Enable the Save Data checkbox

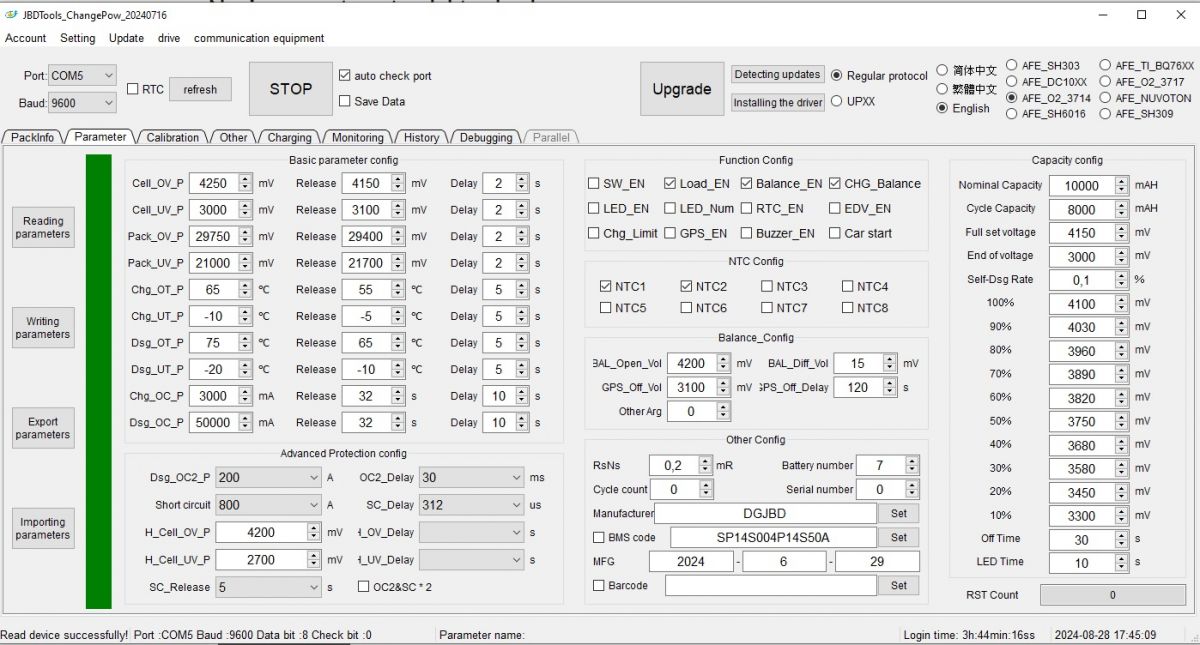click(345, 101)
